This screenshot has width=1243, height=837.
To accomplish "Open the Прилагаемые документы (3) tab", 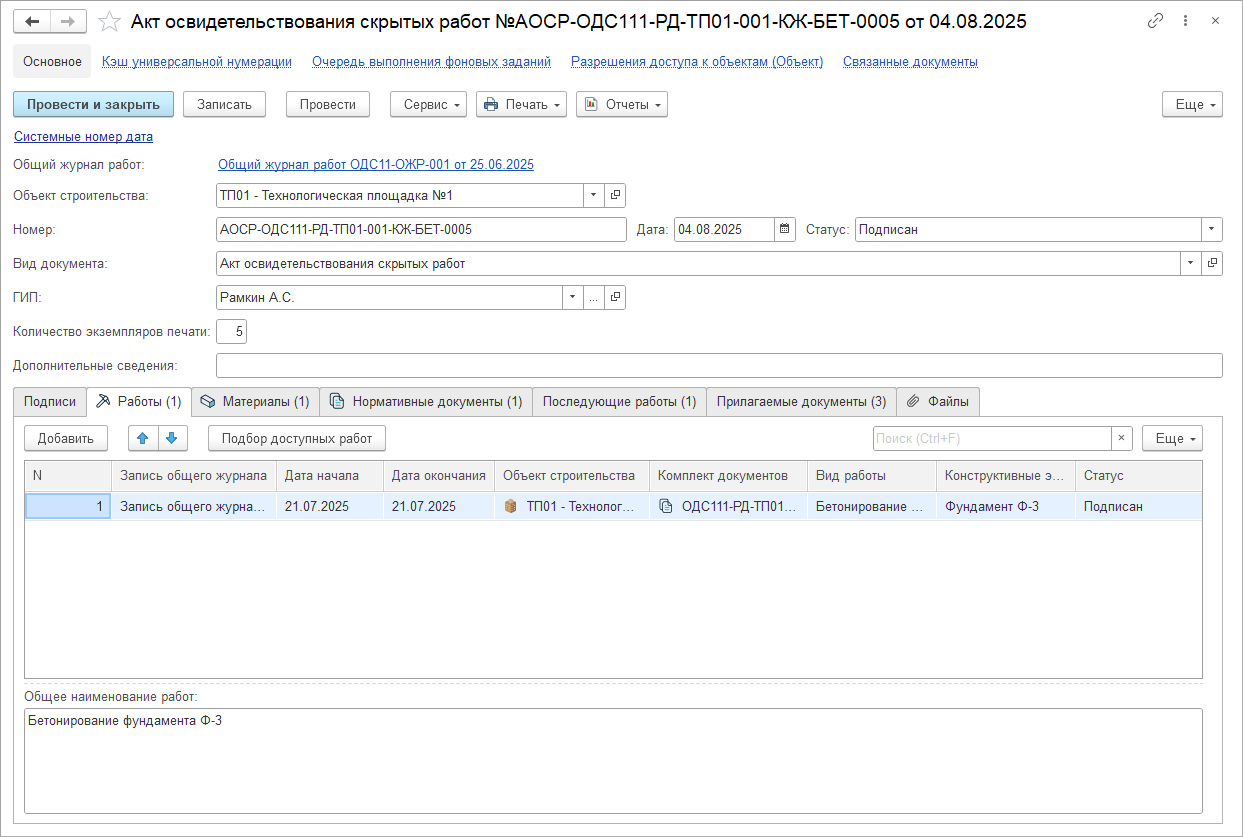I will (x=801, y=401).
